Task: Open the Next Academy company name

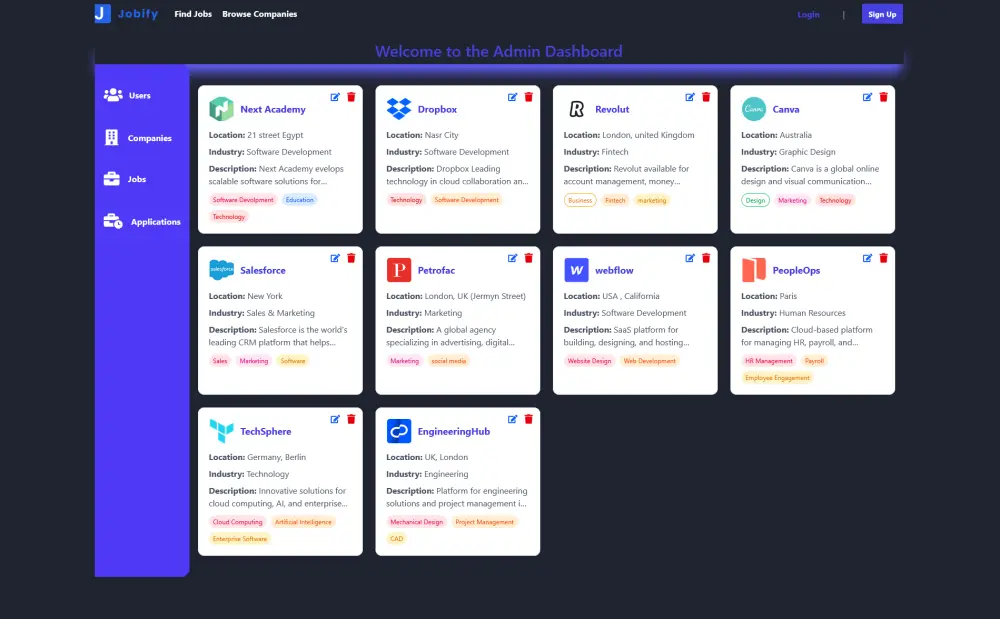Action: tap(272, 109)
